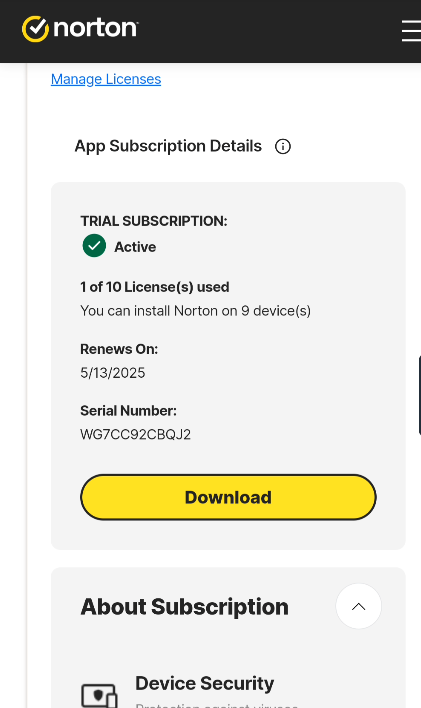The width and height of the screenshot is (421, 708).
Task: Click the App Subscription Details heading
Action: point(168,146)
